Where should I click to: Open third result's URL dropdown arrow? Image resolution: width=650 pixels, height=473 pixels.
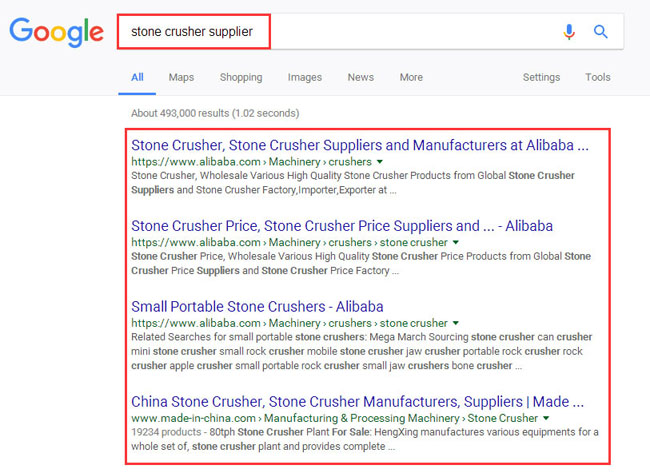[457, 323]
